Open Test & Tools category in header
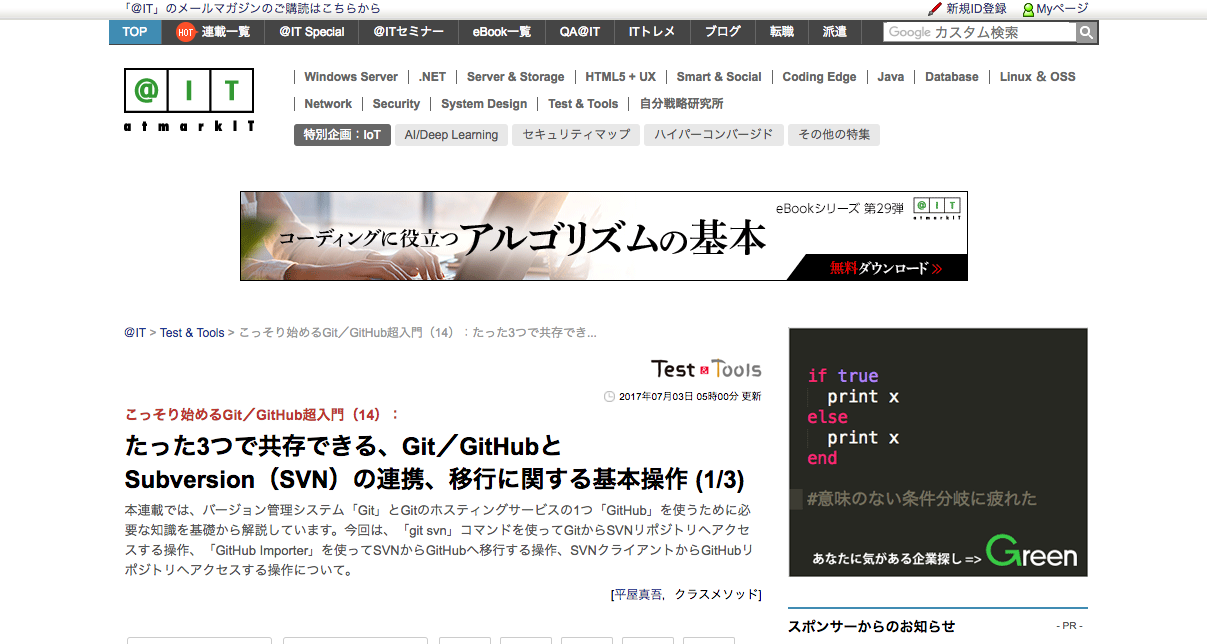The width and height of the screenshot is (1207, 644). [x=583, y=104]
